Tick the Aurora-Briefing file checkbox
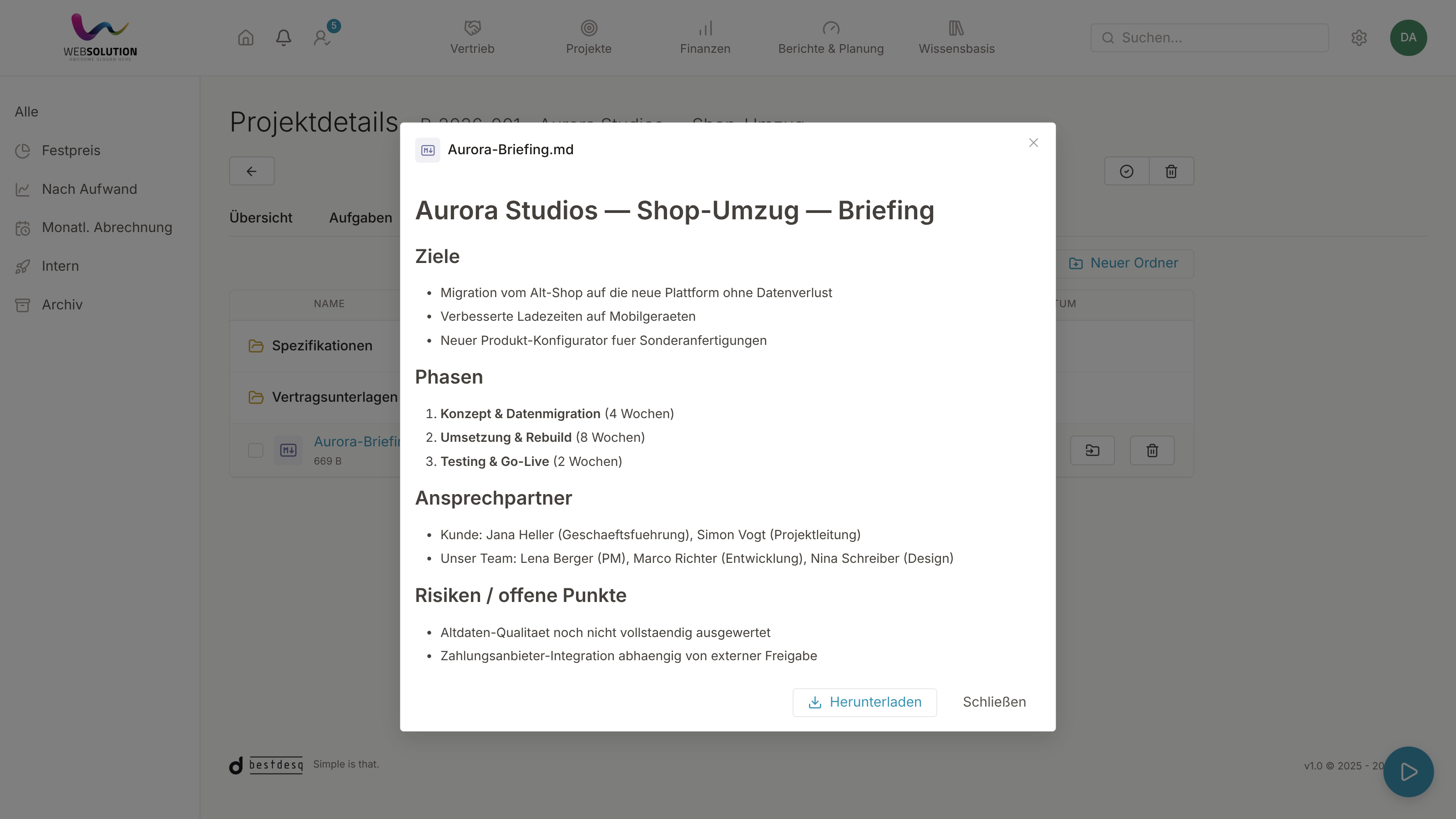The image size is (1456, 819). click(255, 450)
